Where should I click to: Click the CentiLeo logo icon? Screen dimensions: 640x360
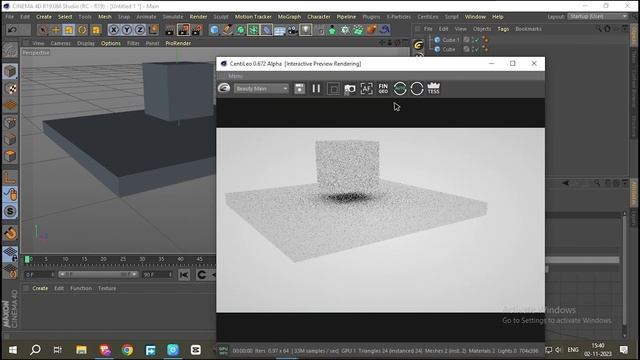pyautogui.click(x=224, y=88)
